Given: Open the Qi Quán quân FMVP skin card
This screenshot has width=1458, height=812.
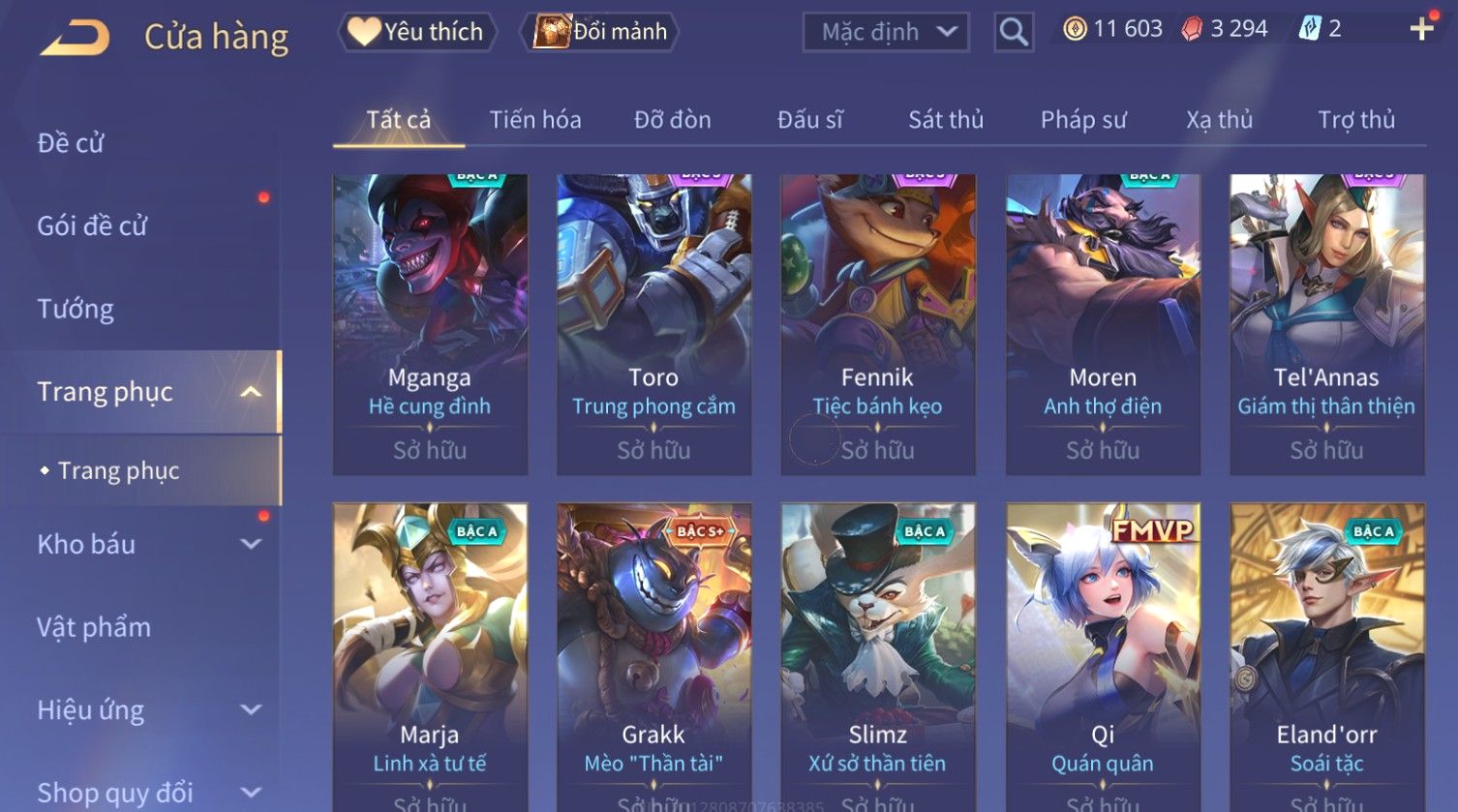Looking at the screenshot, I should pos(1103,657).
